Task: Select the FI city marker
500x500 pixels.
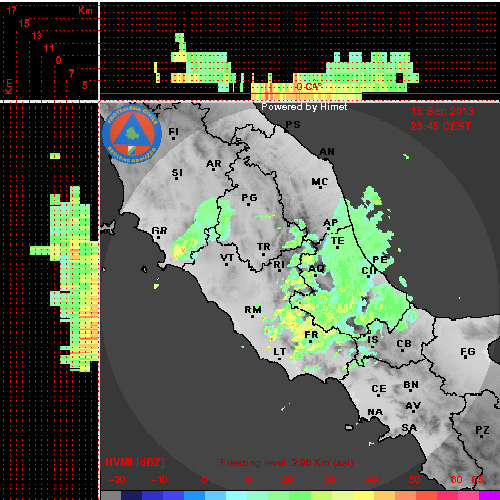Action: 173,138
